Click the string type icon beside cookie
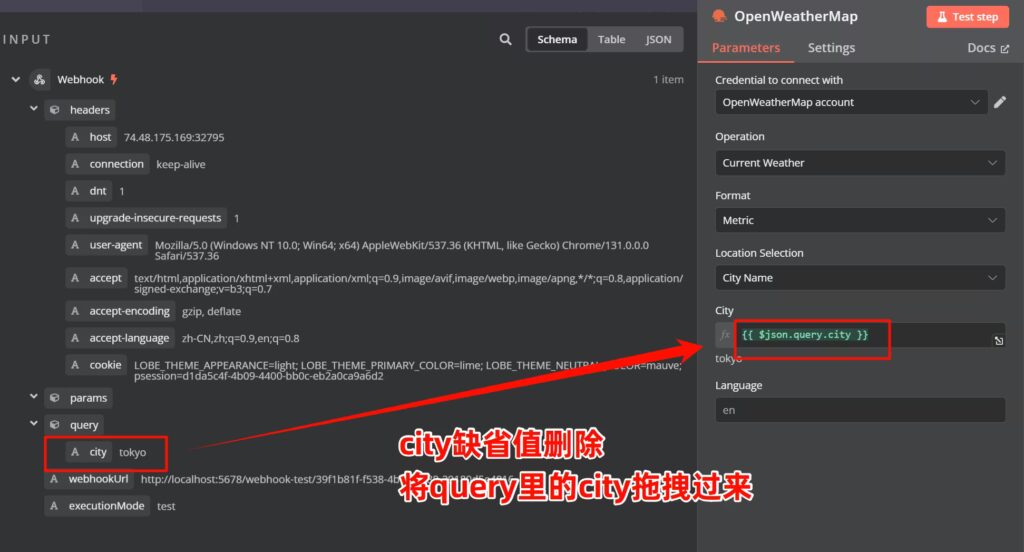This screenshot has height=552, width=1024. point(75,365)
